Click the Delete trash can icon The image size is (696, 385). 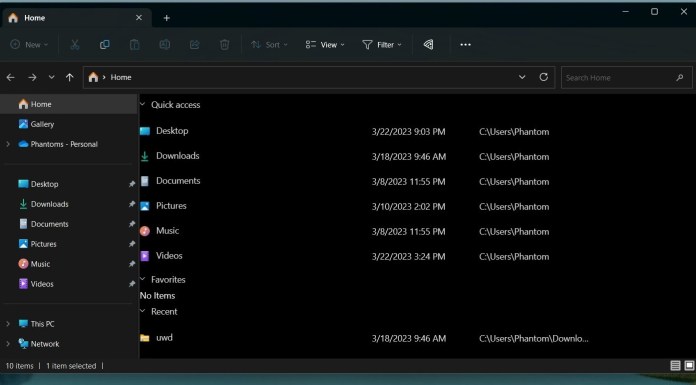[x=225, y=44]
